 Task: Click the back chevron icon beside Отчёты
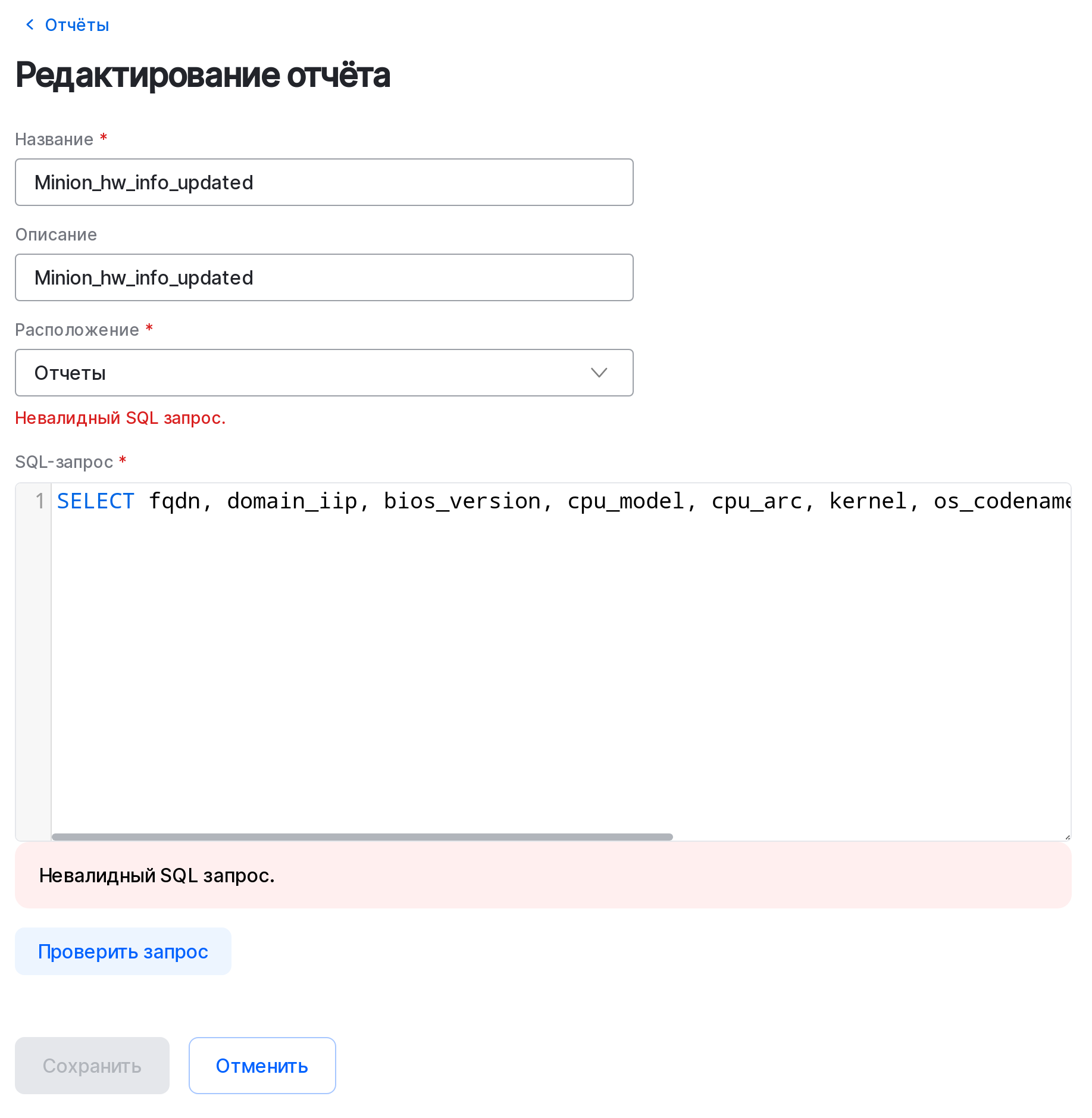tap(30, 25)
